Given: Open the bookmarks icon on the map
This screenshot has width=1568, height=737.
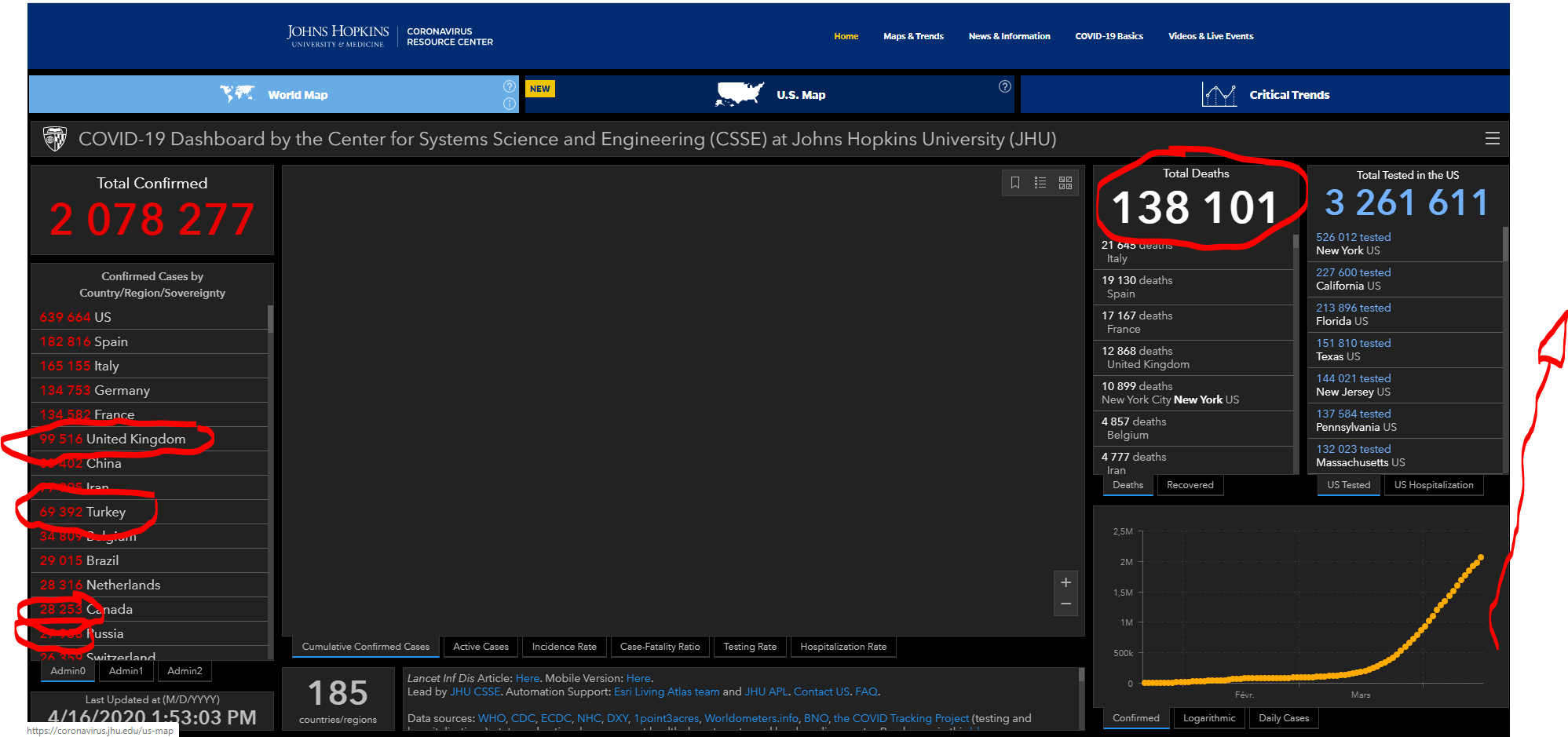Looking at the screenshot, I should 1015,183.
